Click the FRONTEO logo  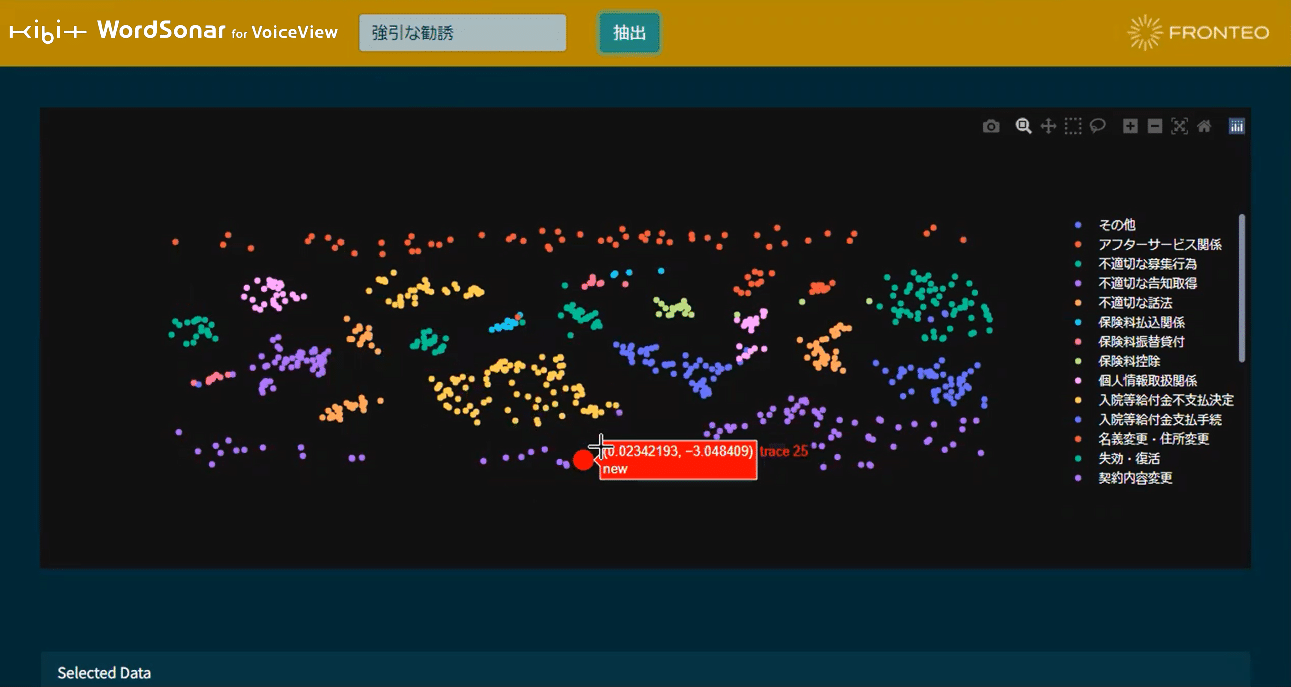pyautogui.click(x=1198, y=32)
